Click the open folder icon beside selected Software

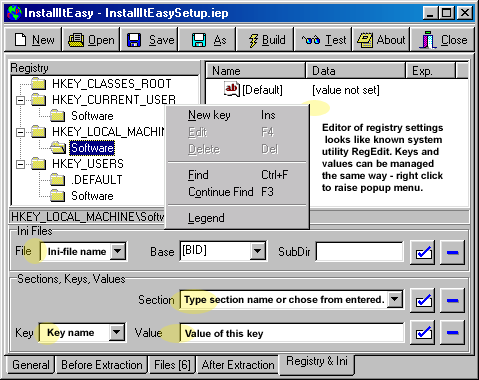[x=58, y=148]
